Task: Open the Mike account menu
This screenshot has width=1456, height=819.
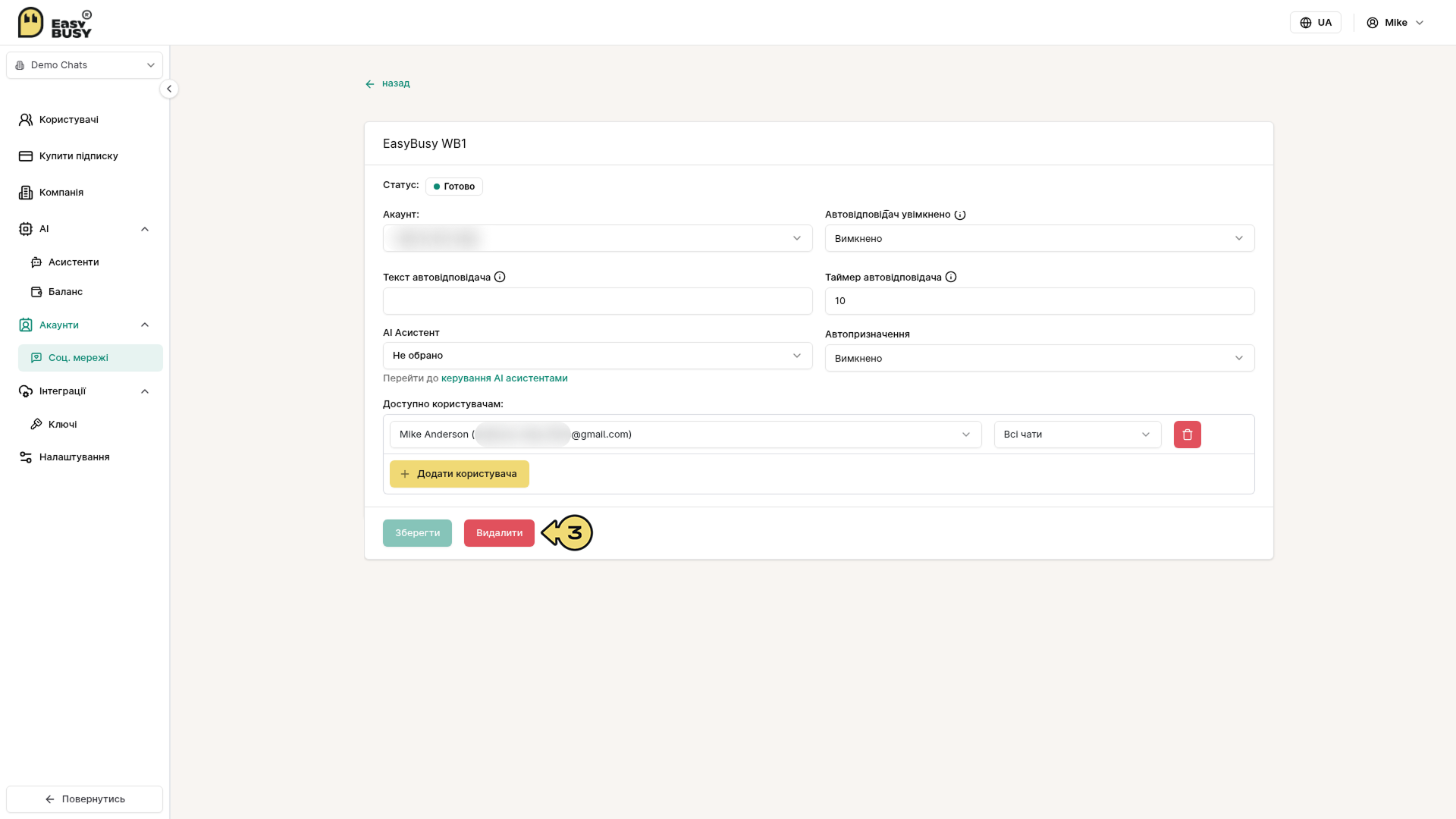Action: coord(1395,23)
